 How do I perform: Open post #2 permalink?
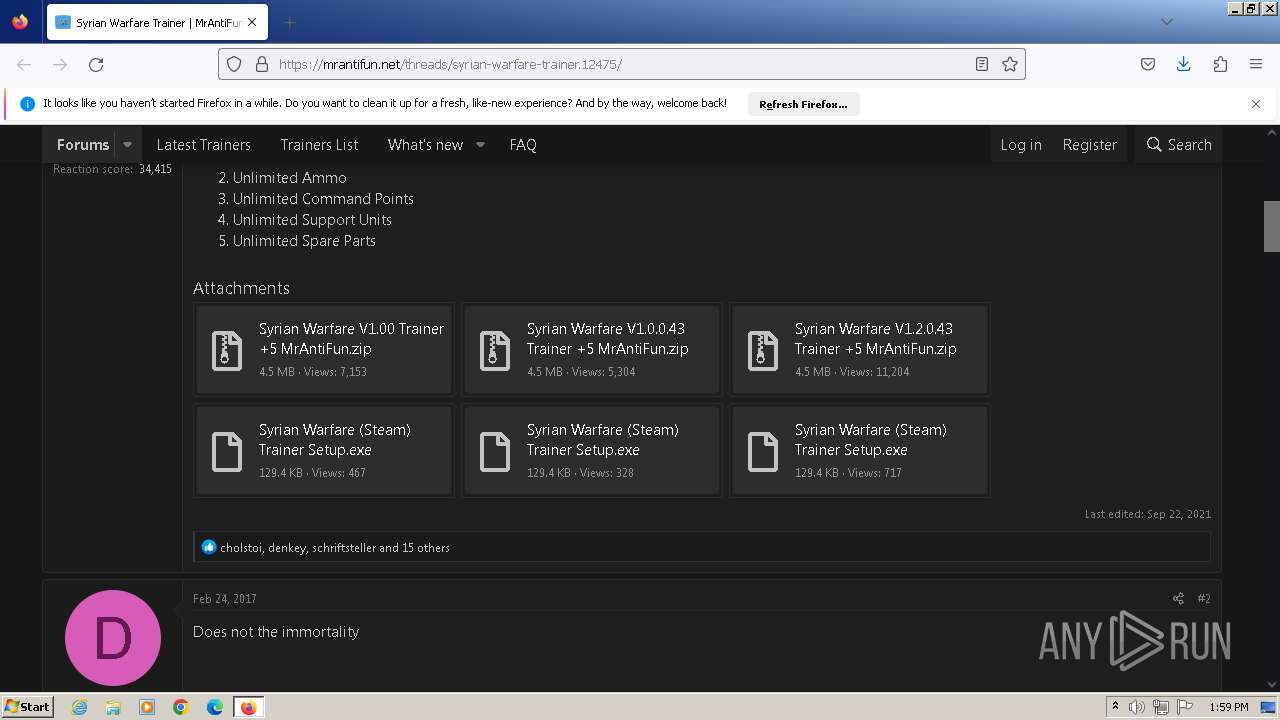pos(1204,598)
